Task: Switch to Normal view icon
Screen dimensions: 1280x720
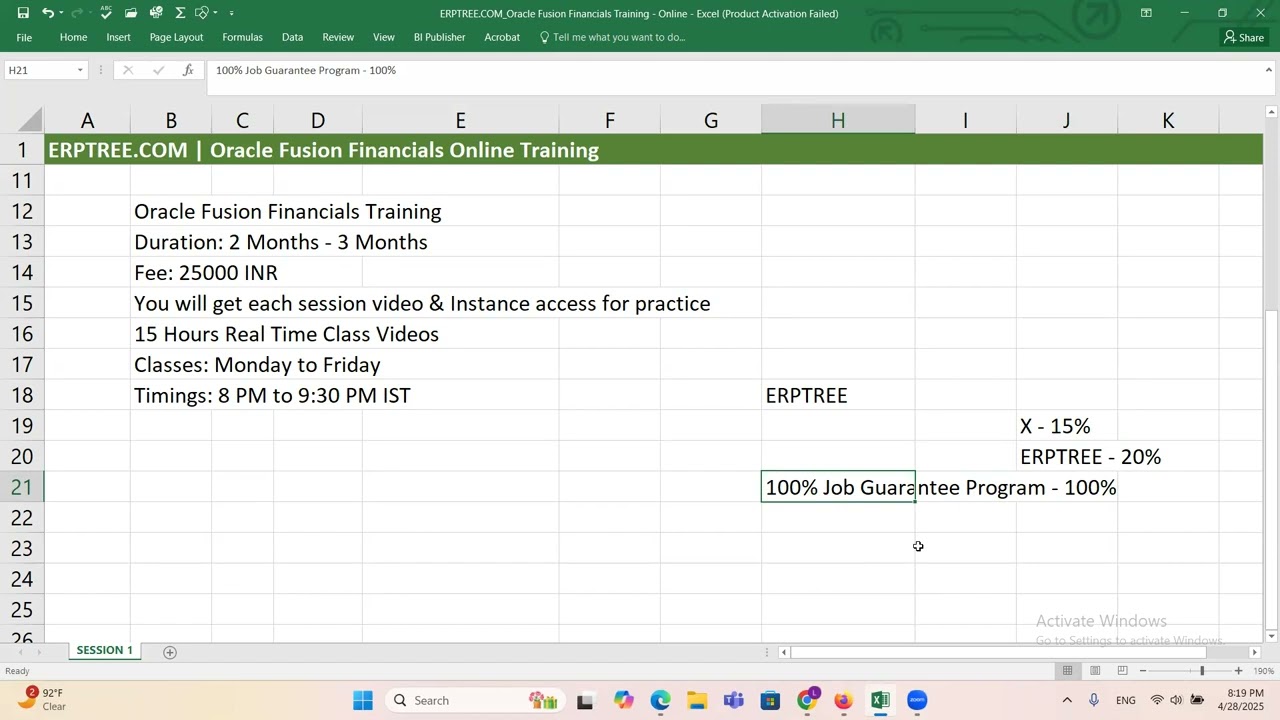Action: pos(1068,671)
